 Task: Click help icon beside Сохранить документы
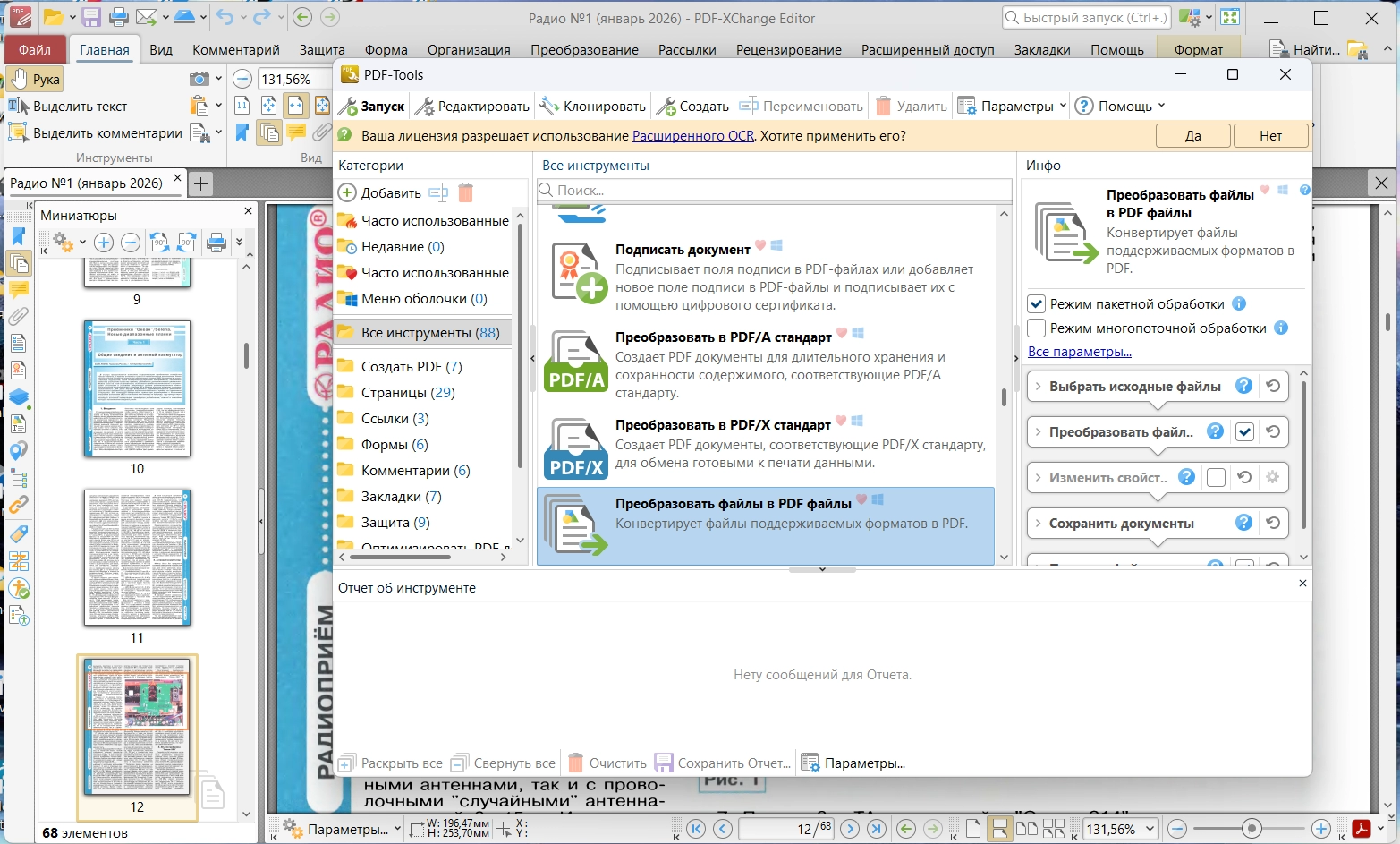coord(1243,523)
